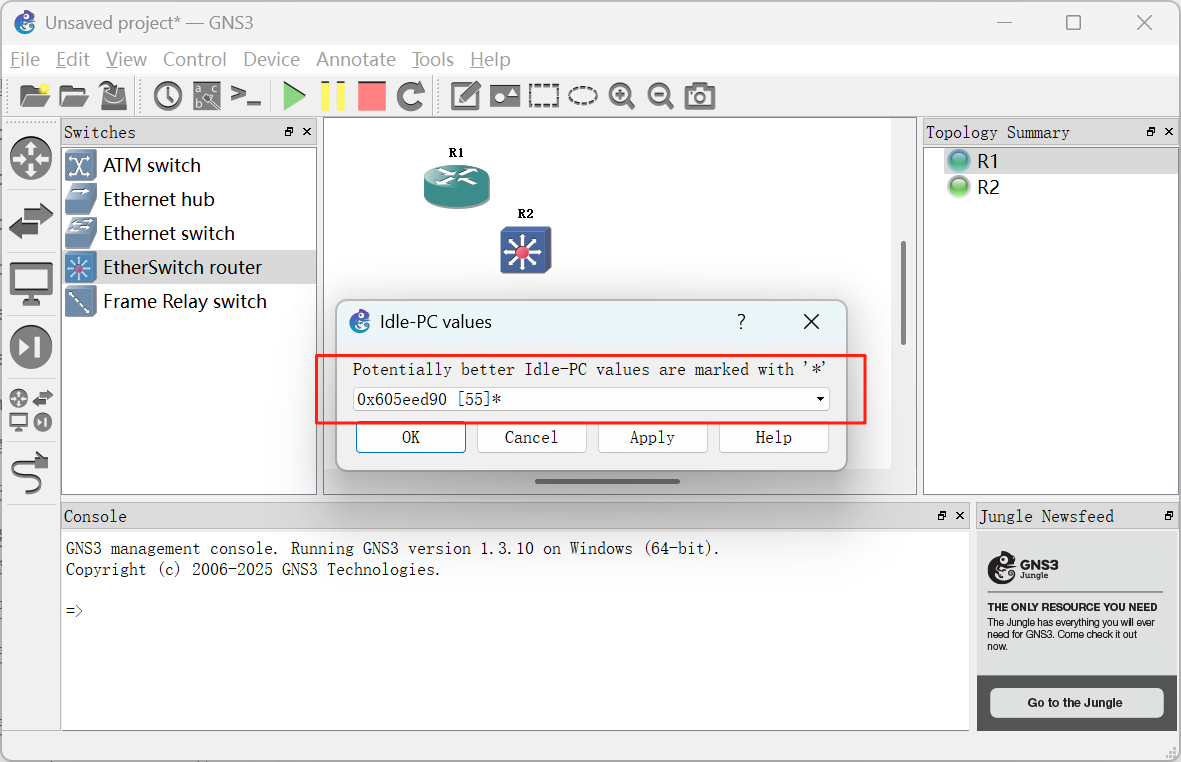Browse routers in the device sidebar

pos(31,158)
